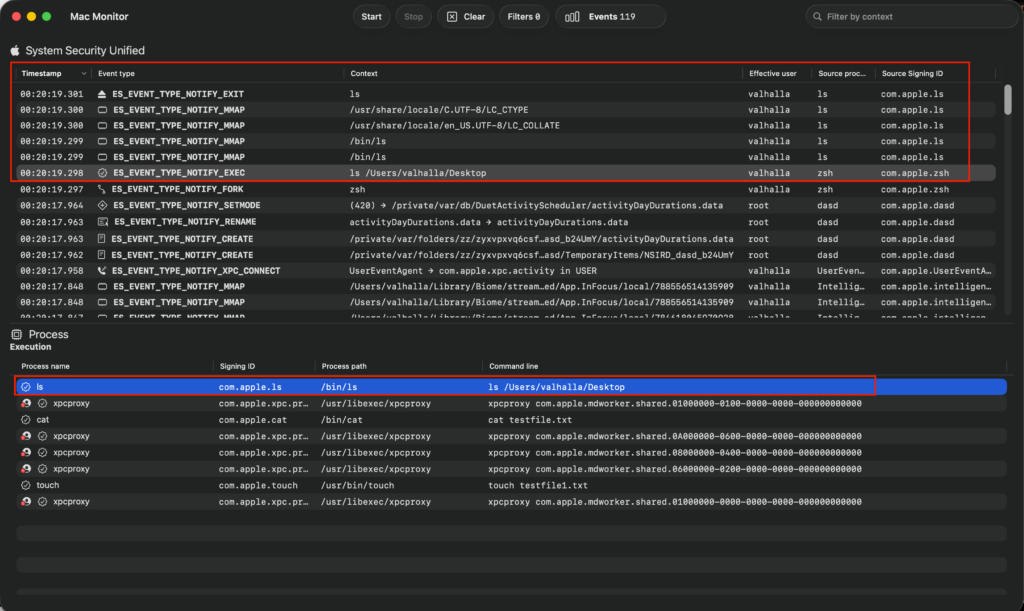Viewport: 1024px width, 611px height.
Task: Click the fork branch icon beside NOTIFY_FORK
Action: coord(101,189)
